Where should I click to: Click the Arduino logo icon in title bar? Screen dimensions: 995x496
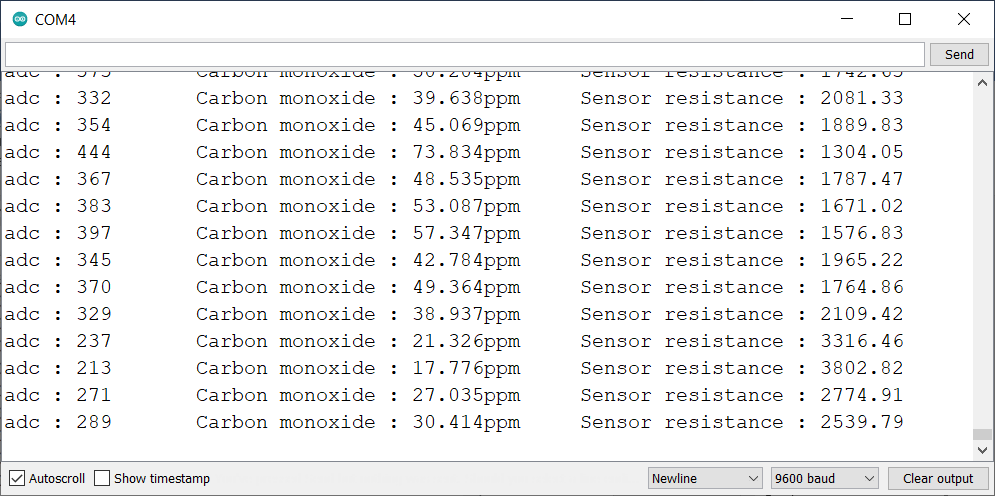coord(20,20)
